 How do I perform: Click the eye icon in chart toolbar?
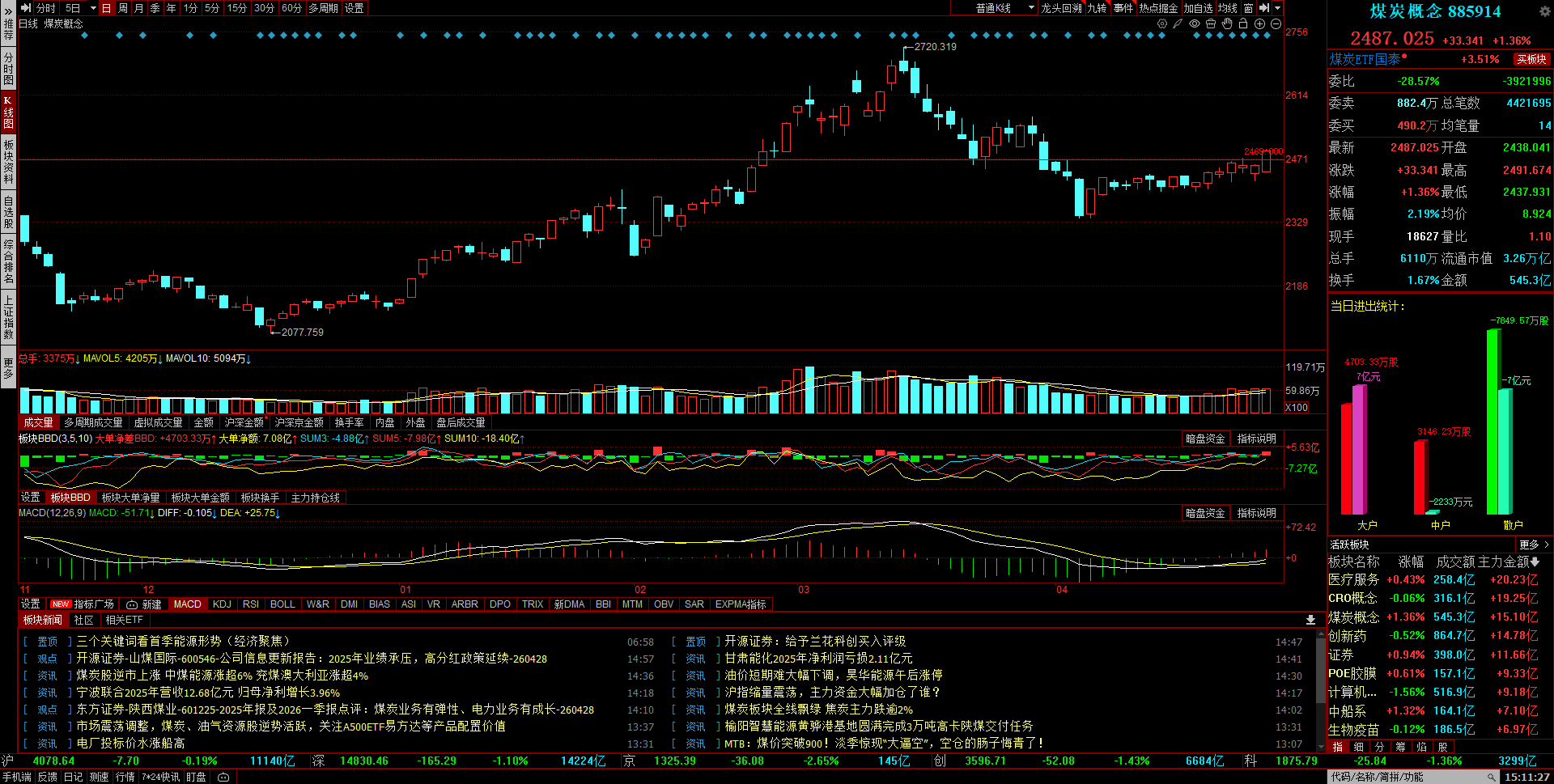tap(1195, 23)
